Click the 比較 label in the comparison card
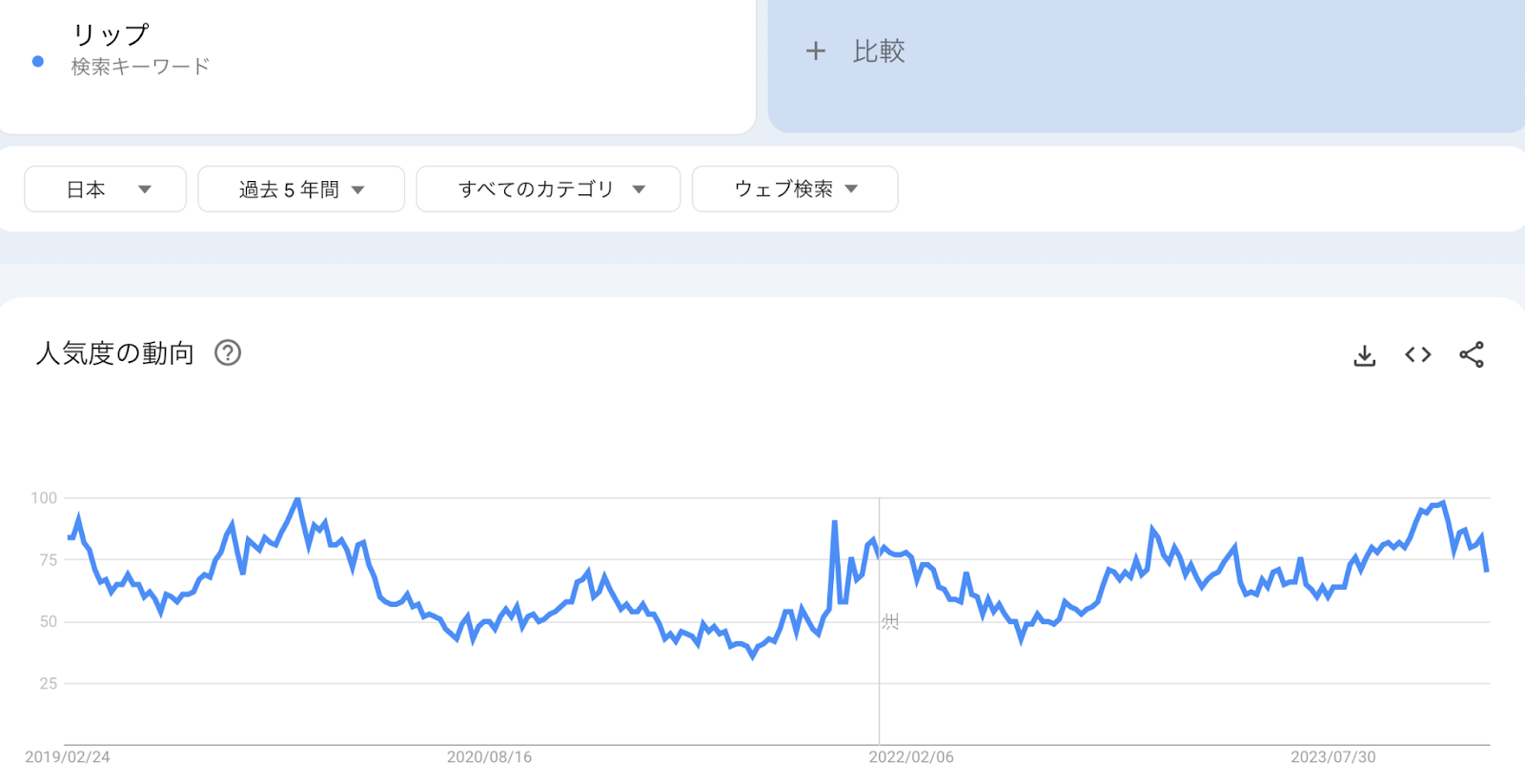The image size is (1525, 784). tap(879, 51)
